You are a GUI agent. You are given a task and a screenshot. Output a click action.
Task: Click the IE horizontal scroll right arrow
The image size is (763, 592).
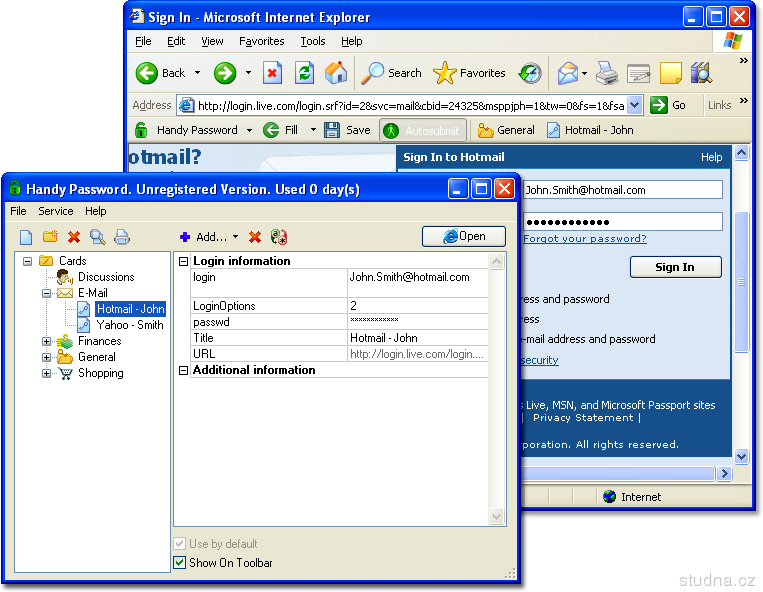point(725,473)
